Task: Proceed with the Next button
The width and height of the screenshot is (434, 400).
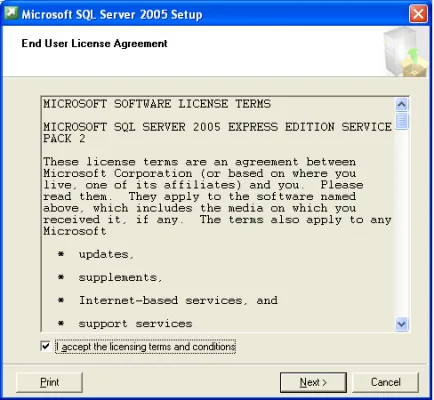Action: coord(313,382)
